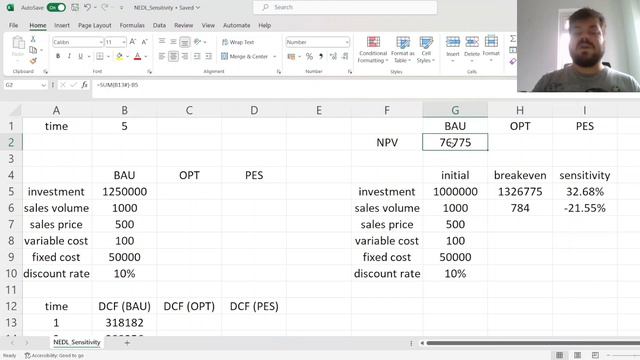Click the Insert Function fx button
640x360 pixels.
click(x=84, y=85)
